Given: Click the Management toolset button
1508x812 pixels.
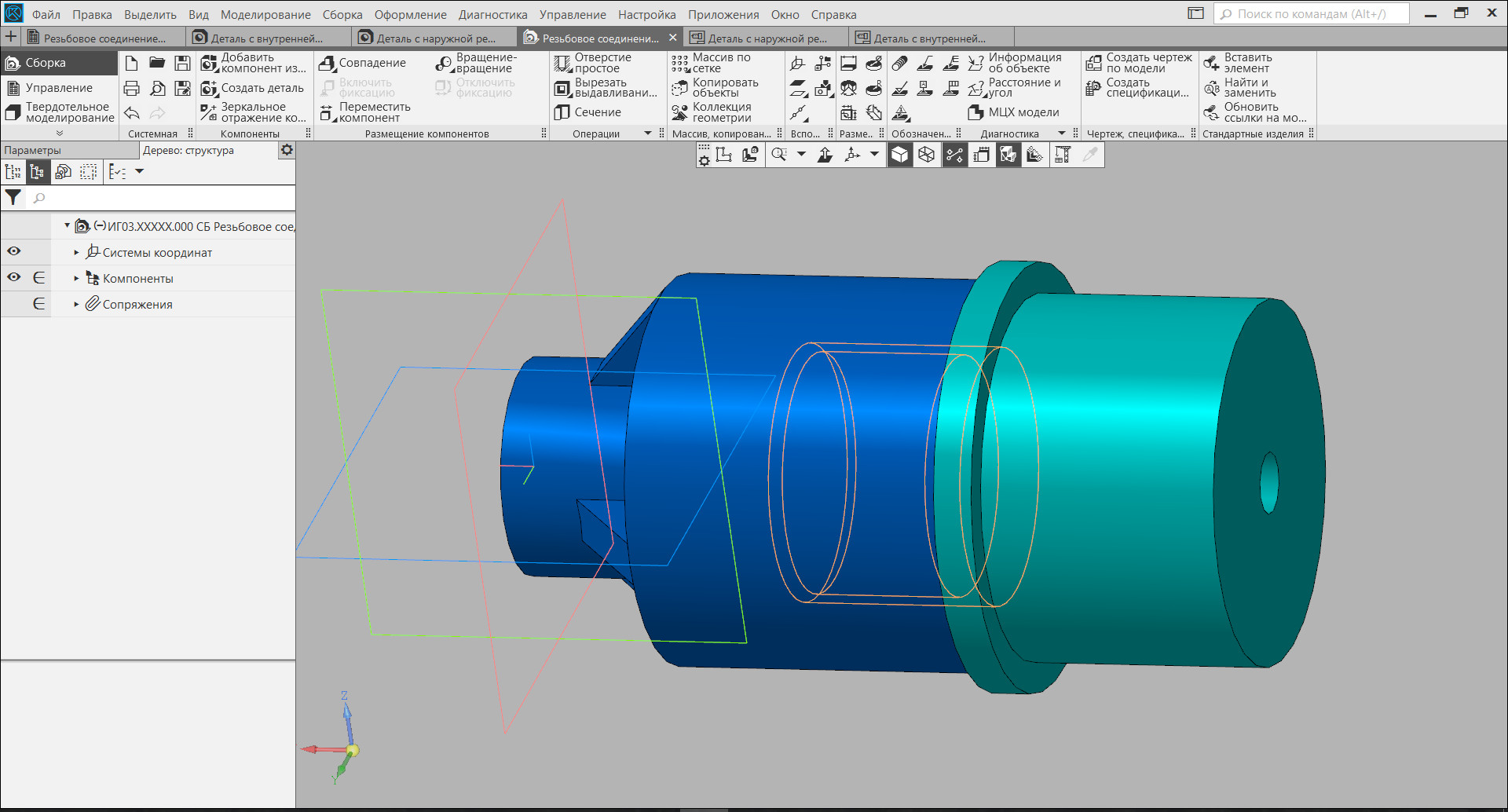Looking at the screenshot, I should click(59, 88).
